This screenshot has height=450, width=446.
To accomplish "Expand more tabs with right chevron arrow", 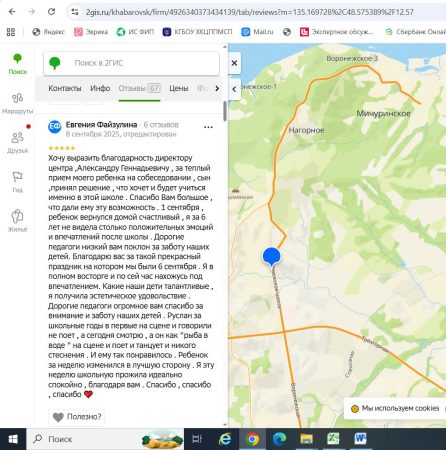I will coord(217,88).
